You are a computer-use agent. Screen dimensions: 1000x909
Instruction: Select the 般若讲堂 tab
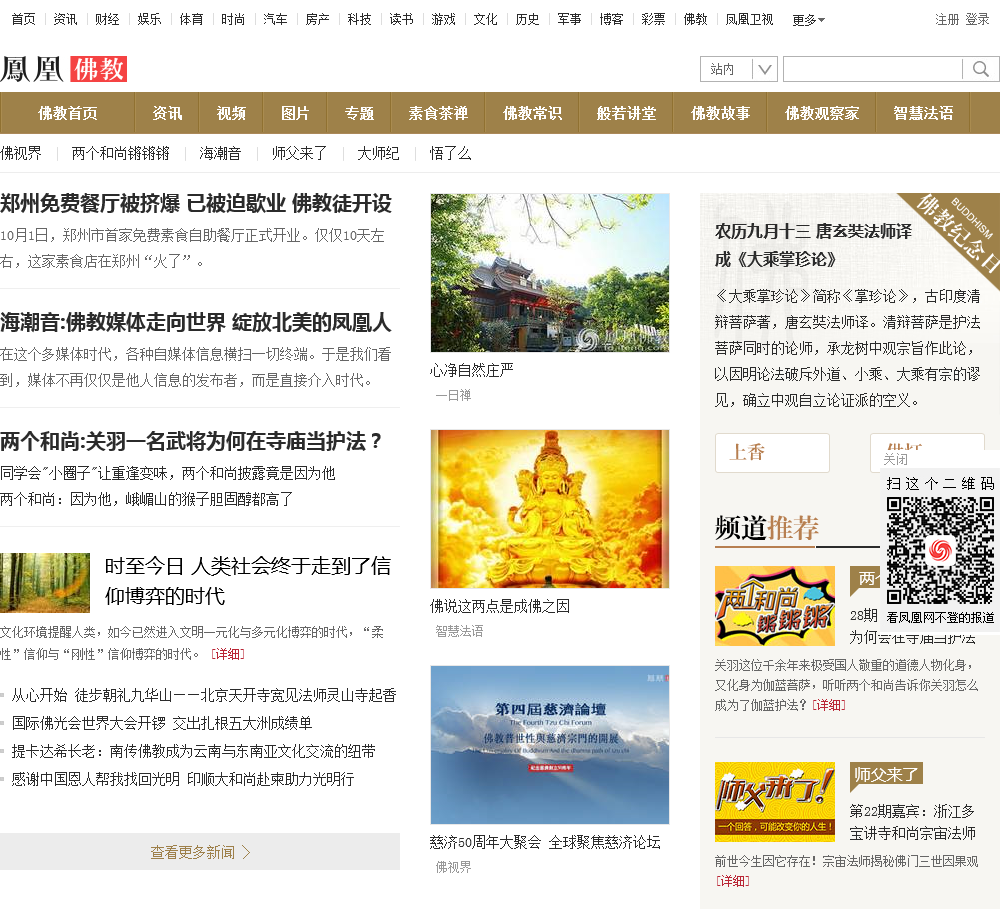coord(626,113)
